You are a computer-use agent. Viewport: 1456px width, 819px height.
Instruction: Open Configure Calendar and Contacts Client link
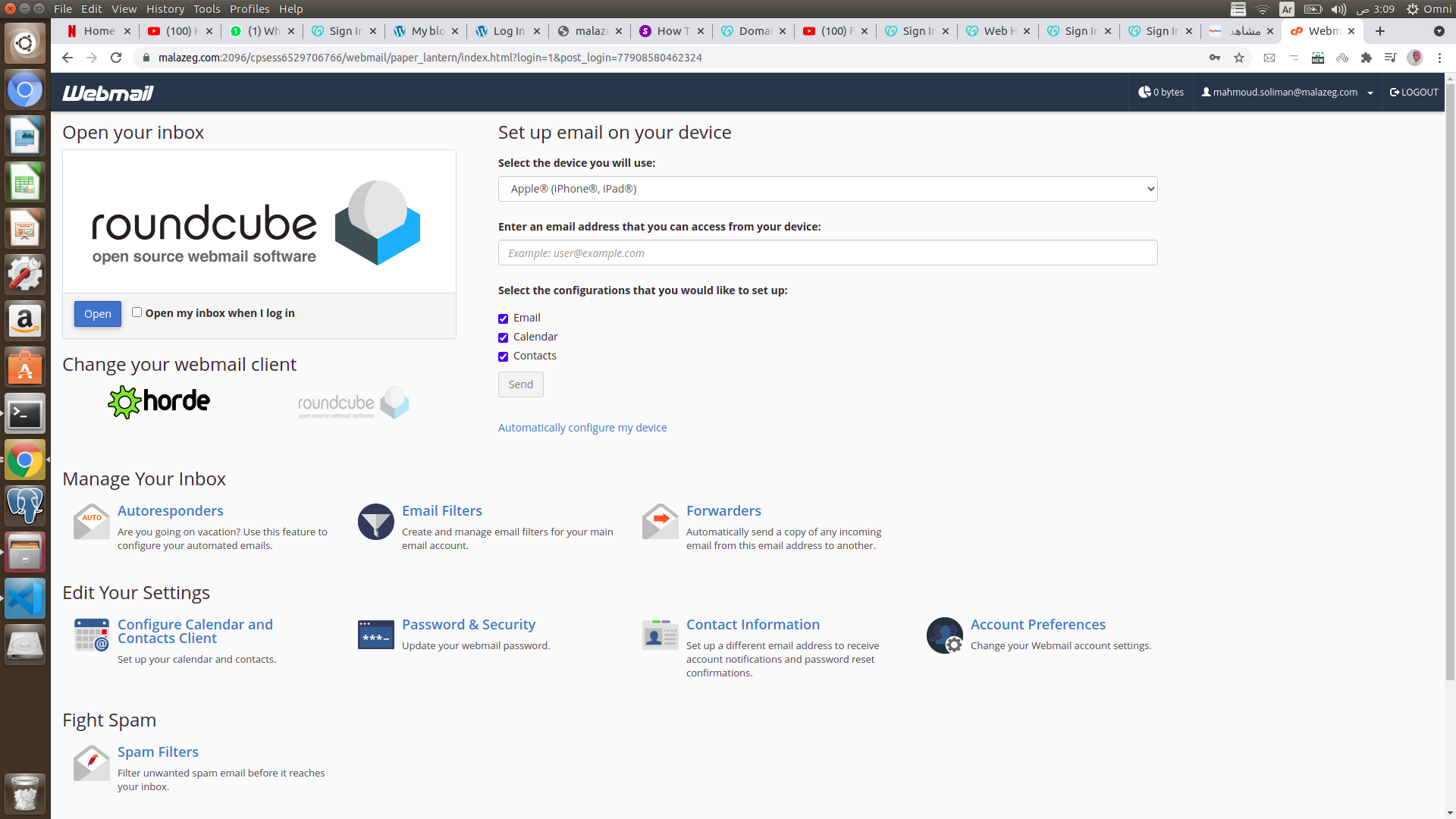coord(195,631)
